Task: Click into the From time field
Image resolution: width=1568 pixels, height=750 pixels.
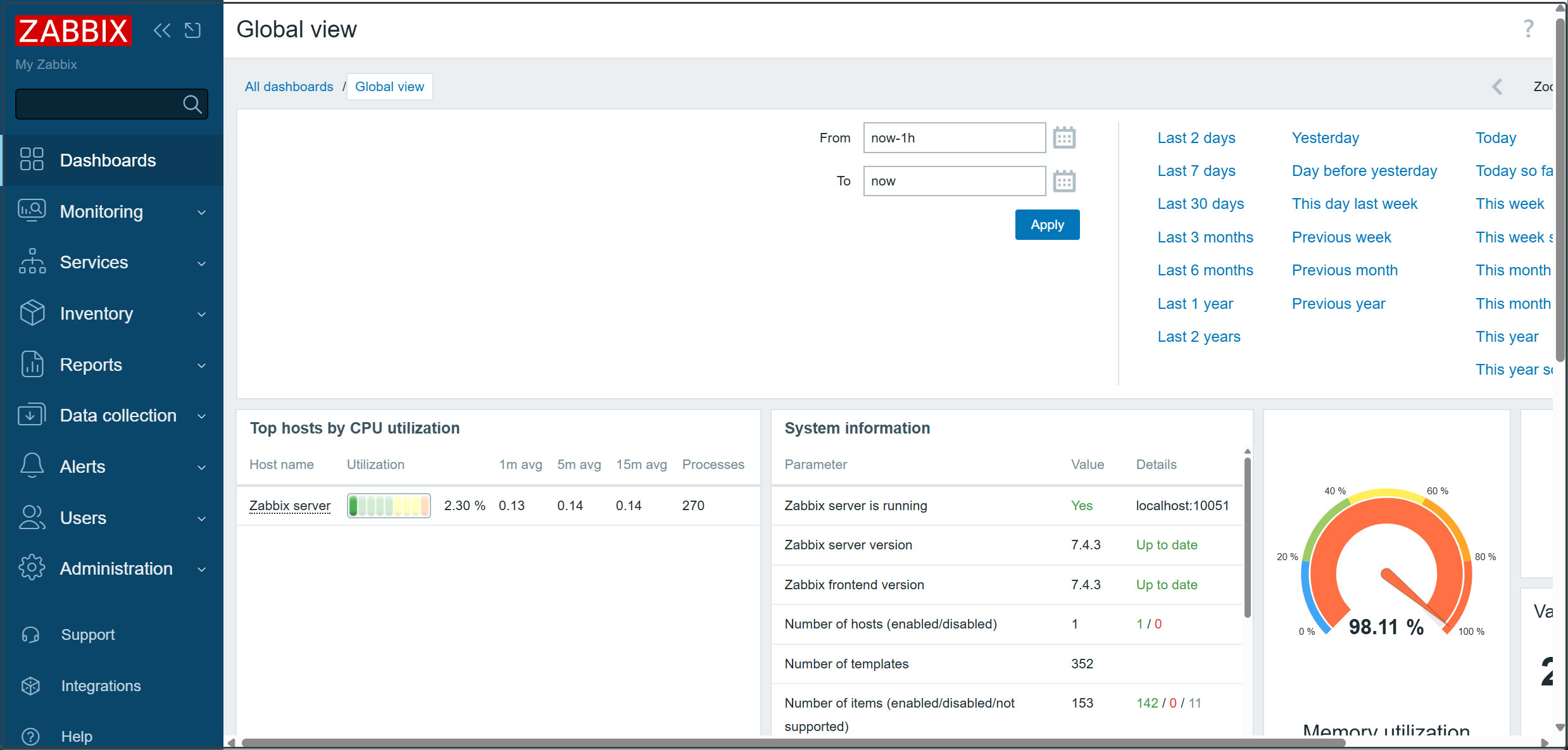Action: pos(953,138)
